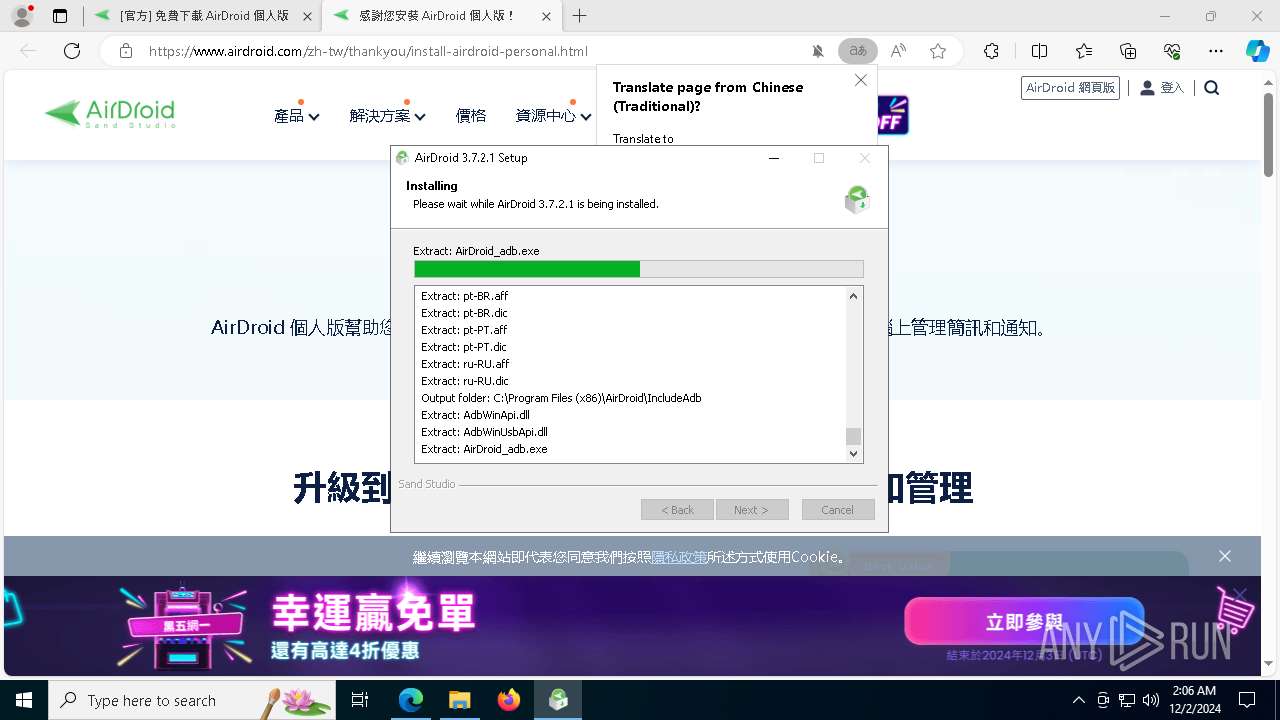Image resolution: width=1280 pixels, height=720 pixels.
Task: Click the Read aloud icon
Action: [x=898, y=51]
